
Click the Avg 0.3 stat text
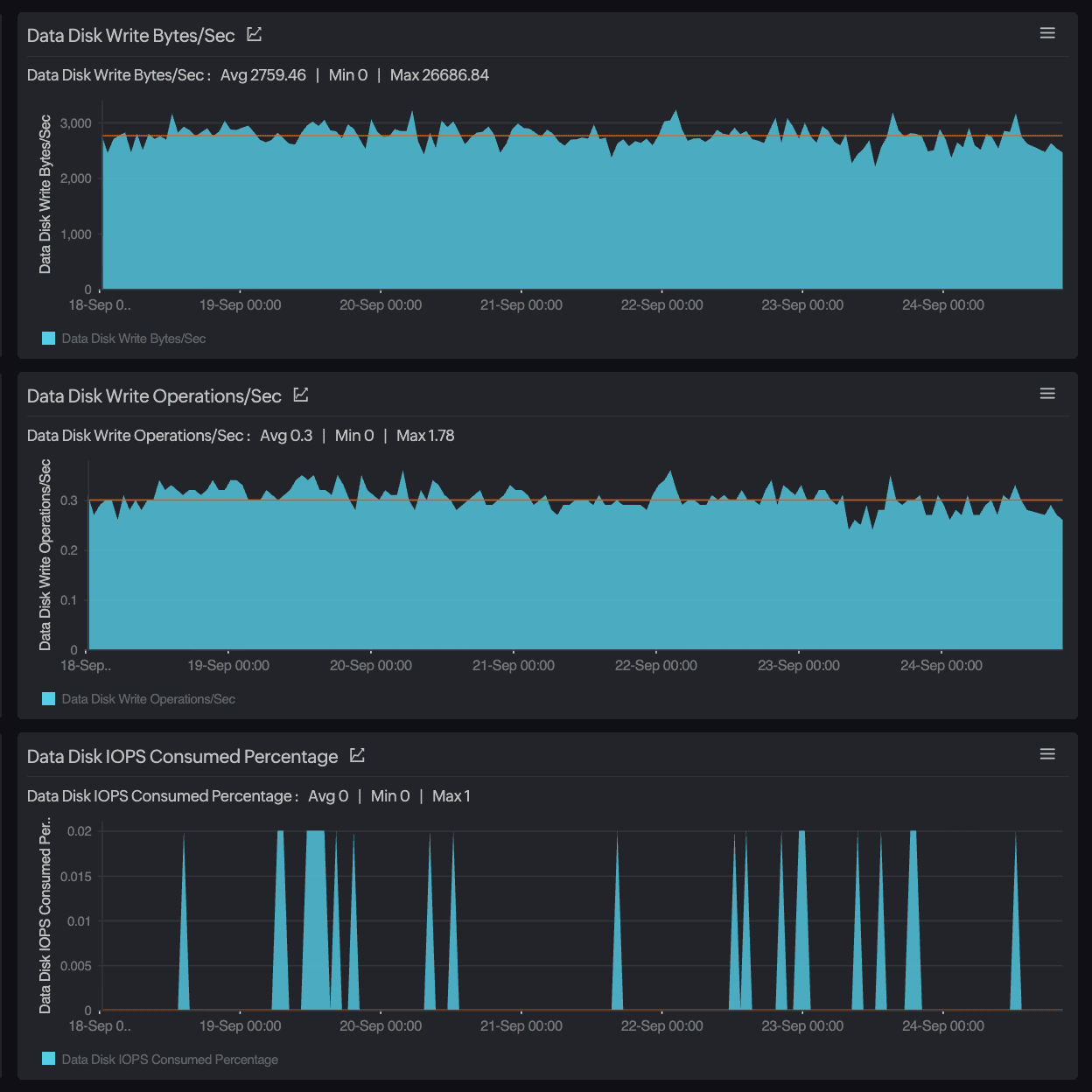[286, 435]
